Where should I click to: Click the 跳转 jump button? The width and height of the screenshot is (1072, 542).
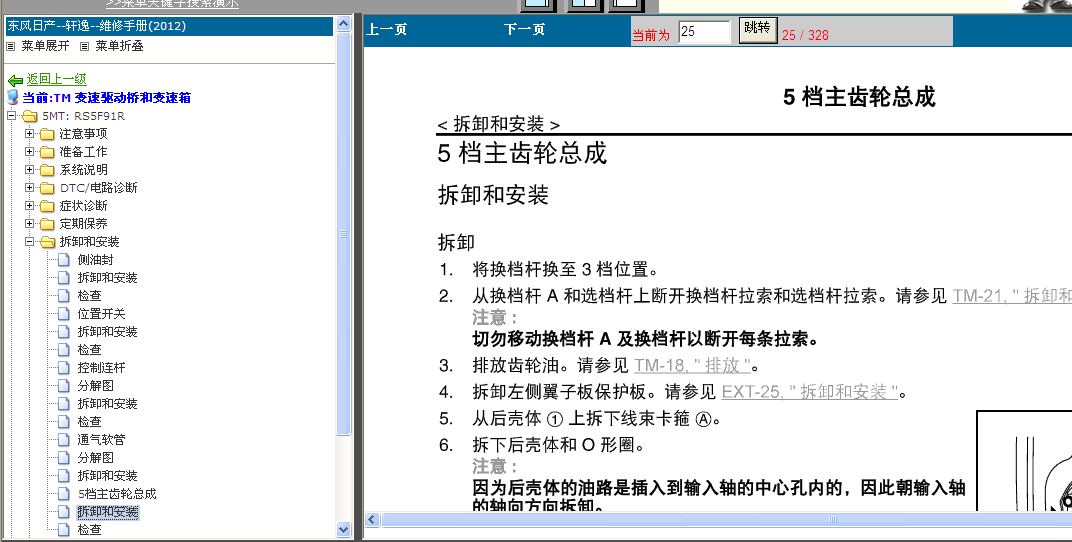pos(758,30)
